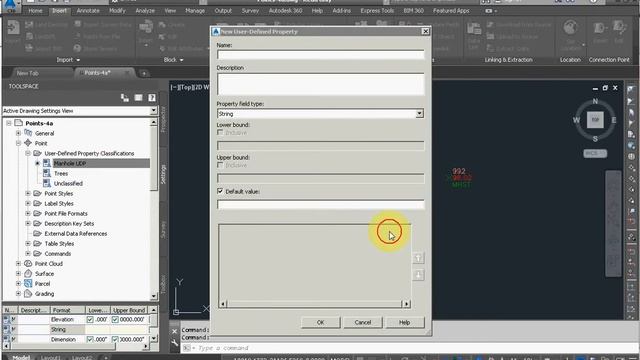Move item down with the dialog down arrow
The height and width of the screenshot is (360, 640).
[x=418, y=275]
